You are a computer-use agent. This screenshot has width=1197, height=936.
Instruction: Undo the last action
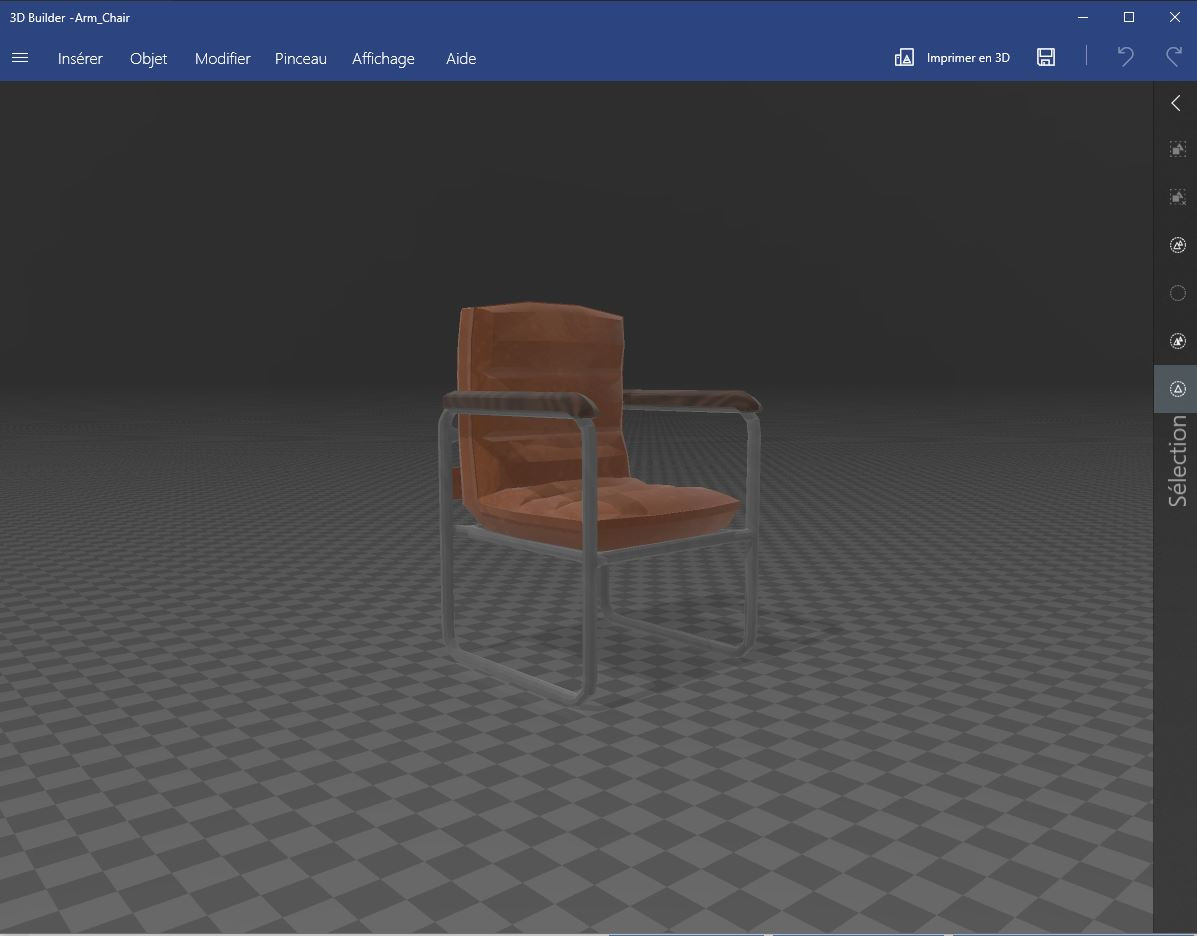(1125, 56)
